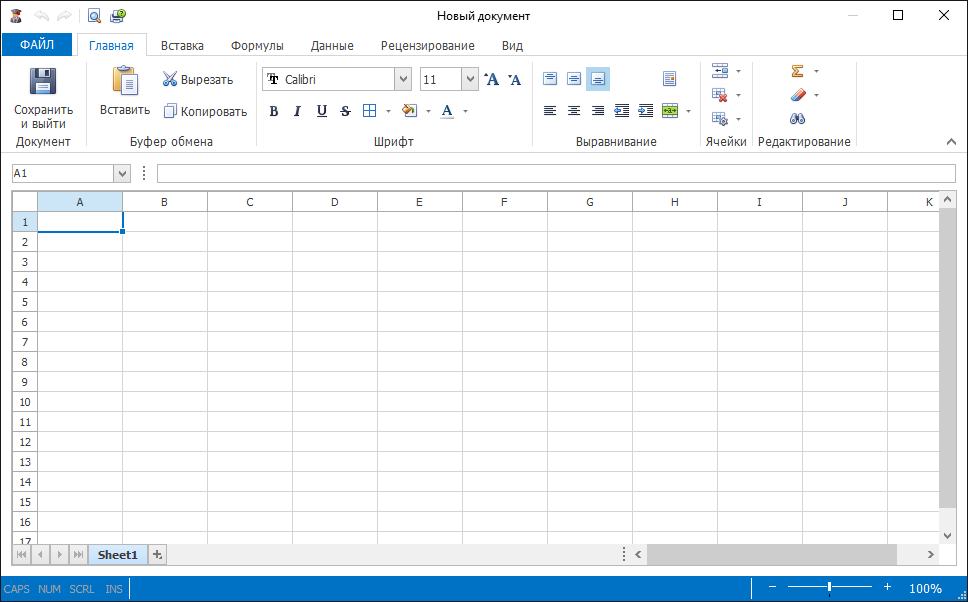Open print preview from quick access toolbar
This screenshot has height=602, width=968.
94,15
